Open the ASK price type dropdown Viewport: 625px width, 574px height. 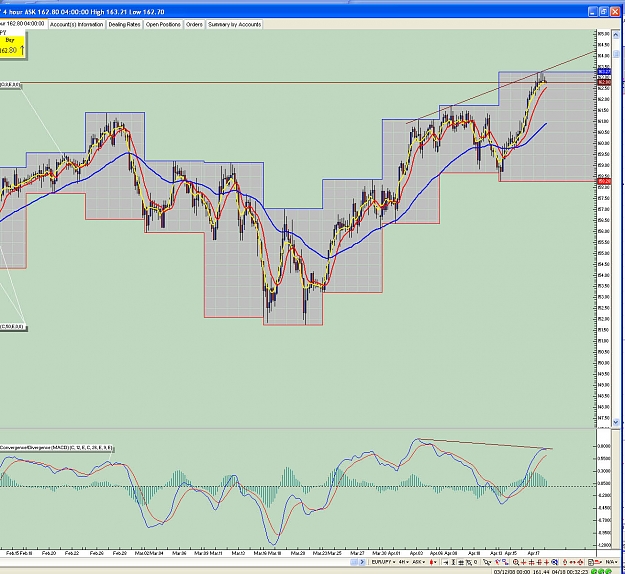[x=418, y=562]
